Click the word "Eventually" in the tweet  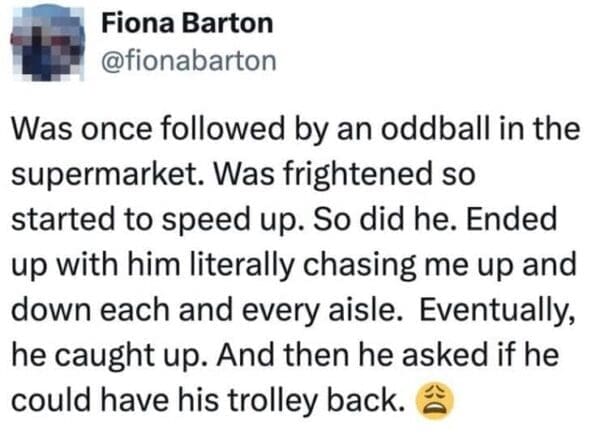(x=498, y=313)
